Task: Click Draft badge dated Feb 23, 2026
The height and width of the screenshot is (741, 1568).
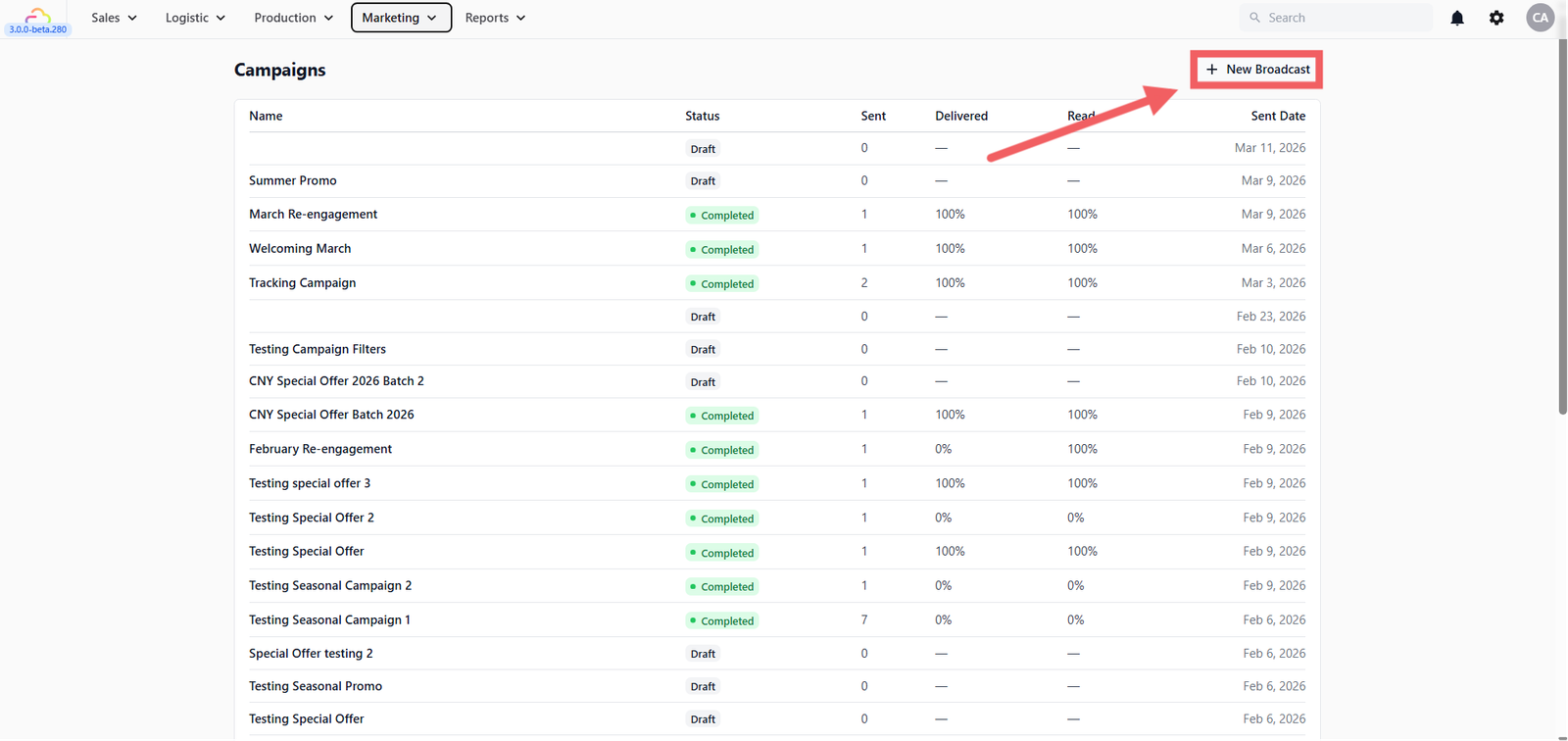Action: [703, 317]
